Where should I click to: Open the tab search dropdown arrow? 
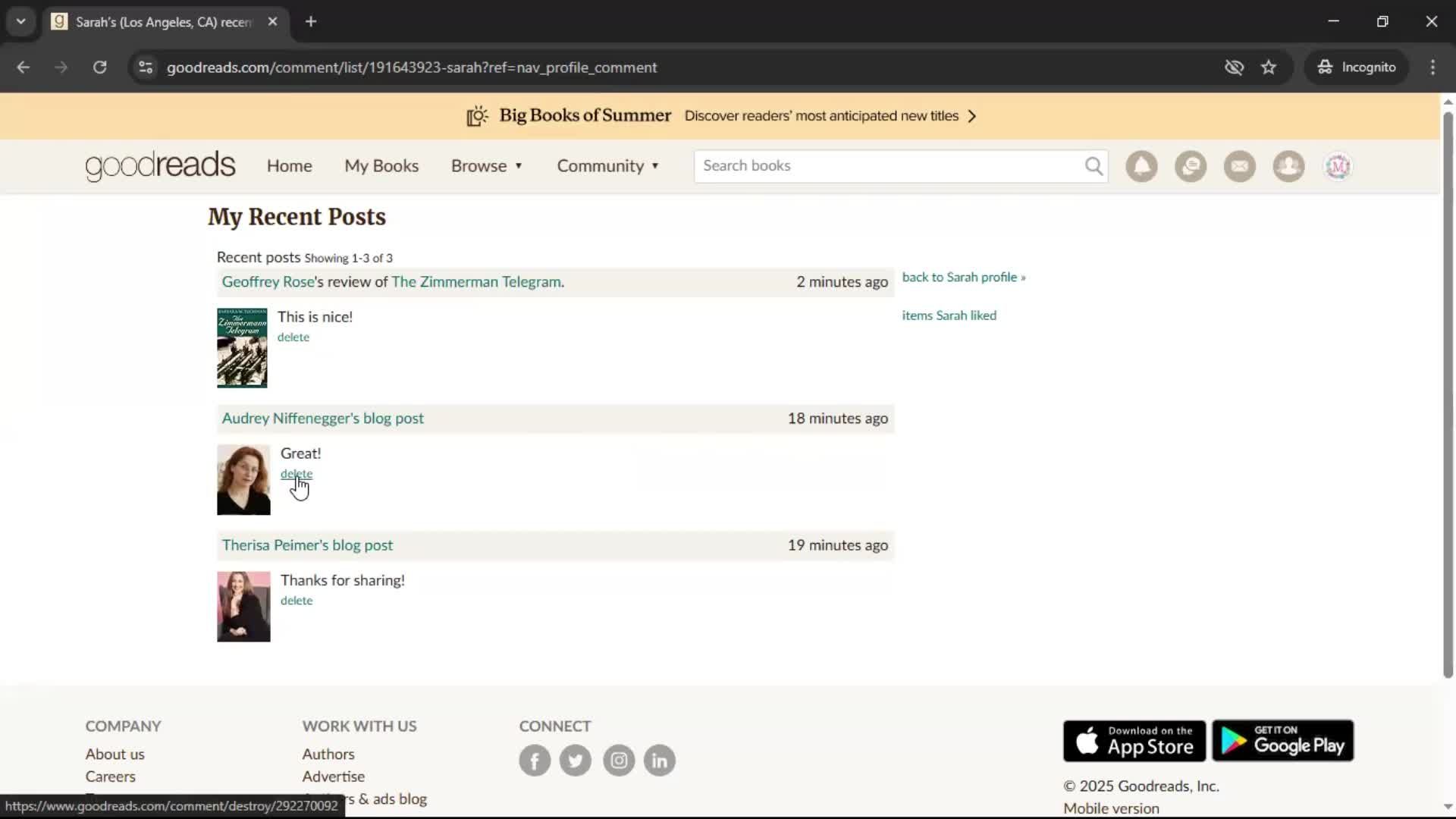[21, 21]
